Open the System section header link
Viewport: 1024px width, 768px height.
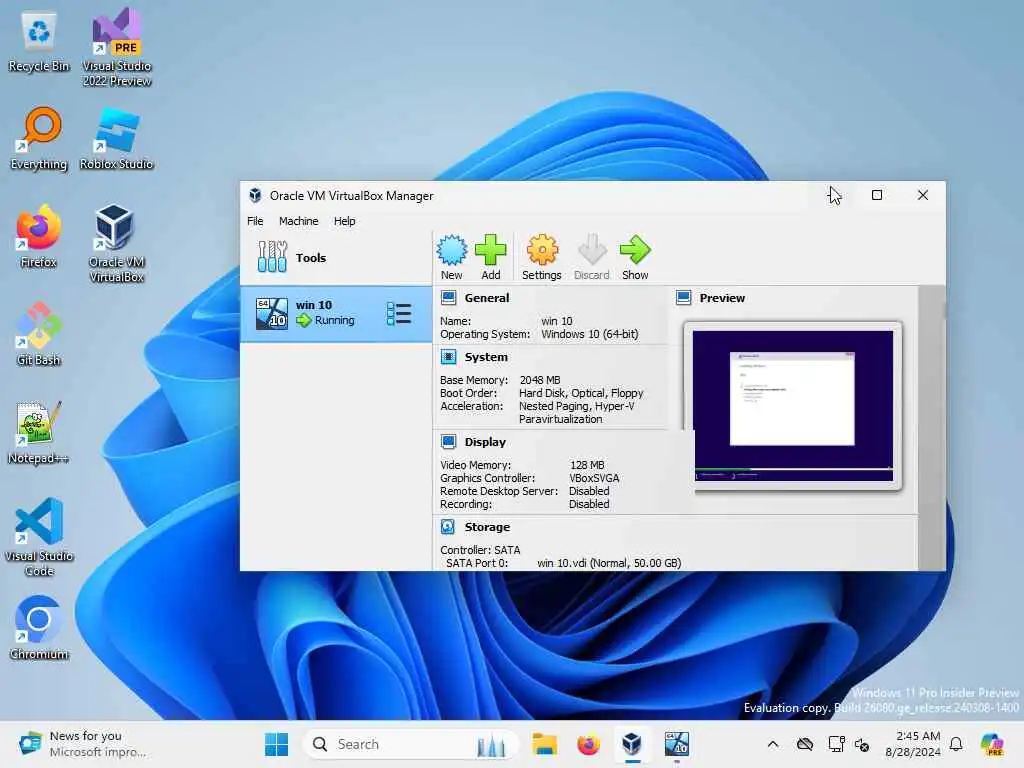(x=486, y=357)
